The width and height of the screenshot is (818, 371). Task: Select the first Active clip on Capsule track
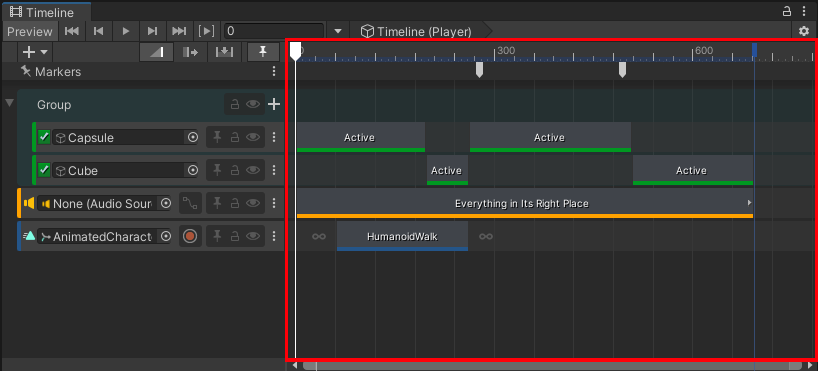coord(360,137)
